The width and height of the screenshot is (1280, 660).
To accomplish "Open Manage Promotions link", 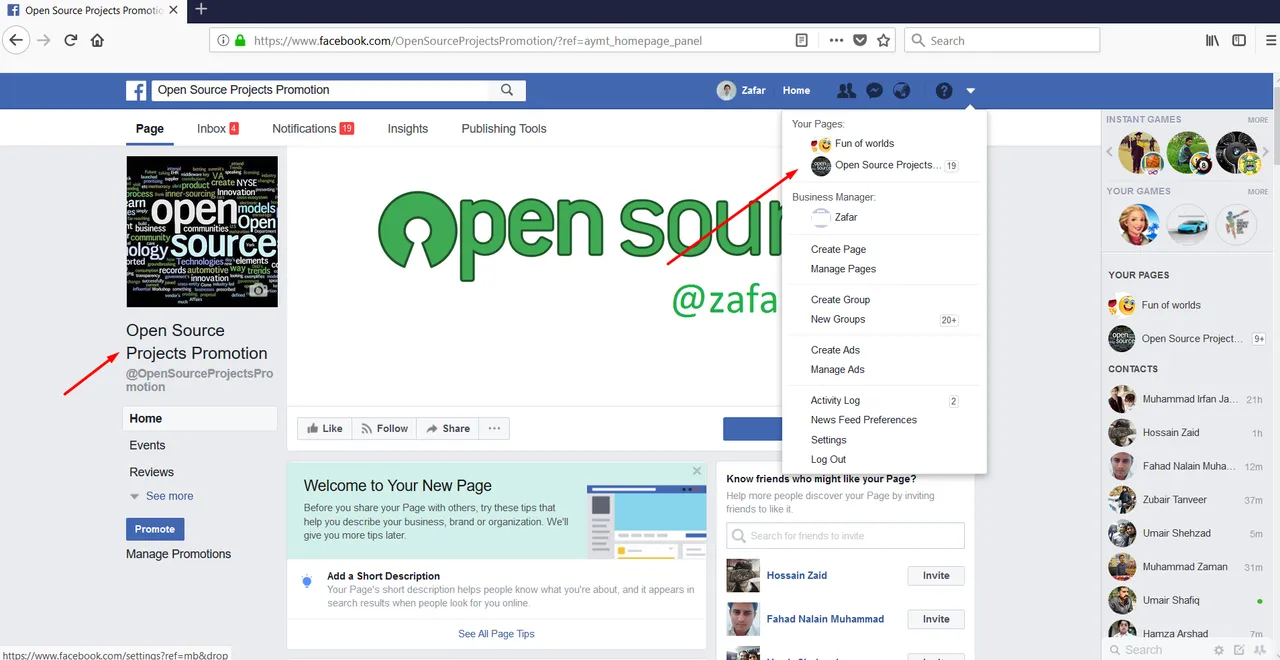I will (178, 554).
